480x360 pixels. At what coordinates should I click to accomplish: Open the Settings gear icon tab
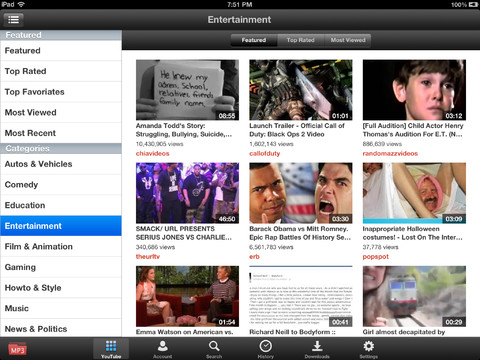pos(368,349)
